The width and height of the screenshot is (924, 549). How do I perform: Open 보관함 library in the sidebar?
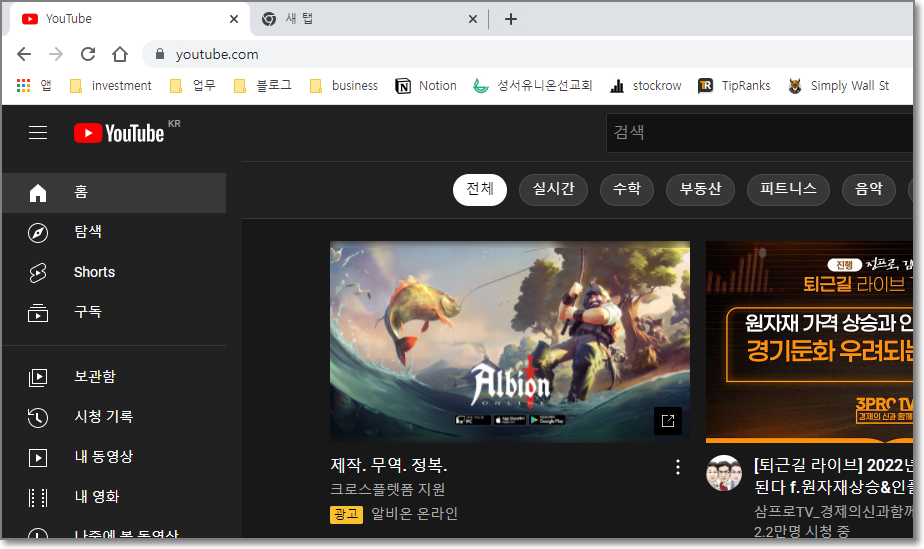click(114, 377)
